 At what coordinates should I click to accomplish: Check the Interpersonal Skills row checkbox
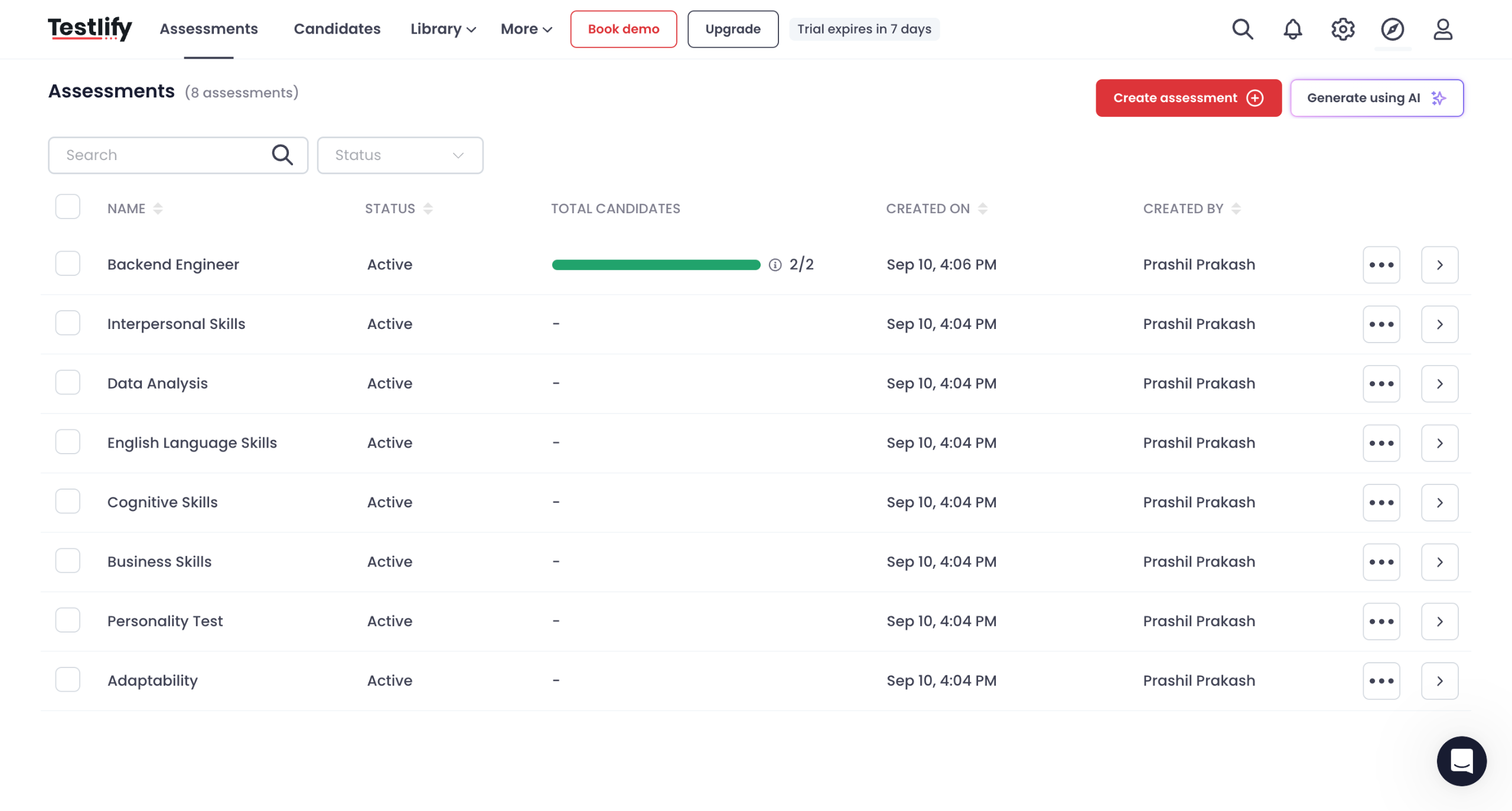coord(67,324)
